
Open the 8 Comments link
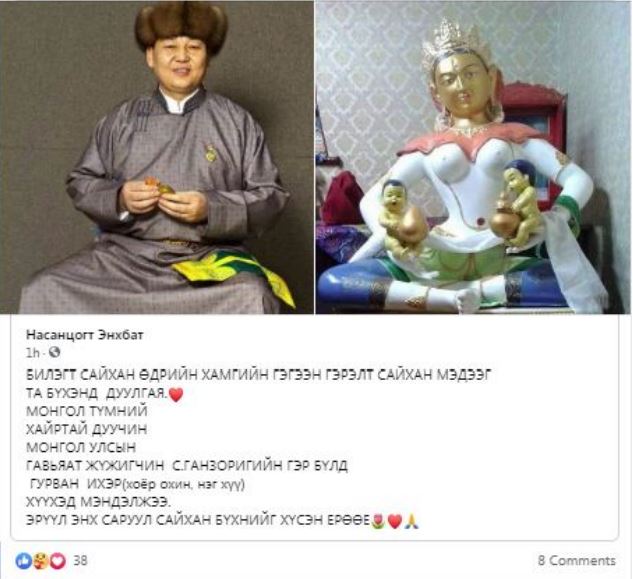pos(577,560)
